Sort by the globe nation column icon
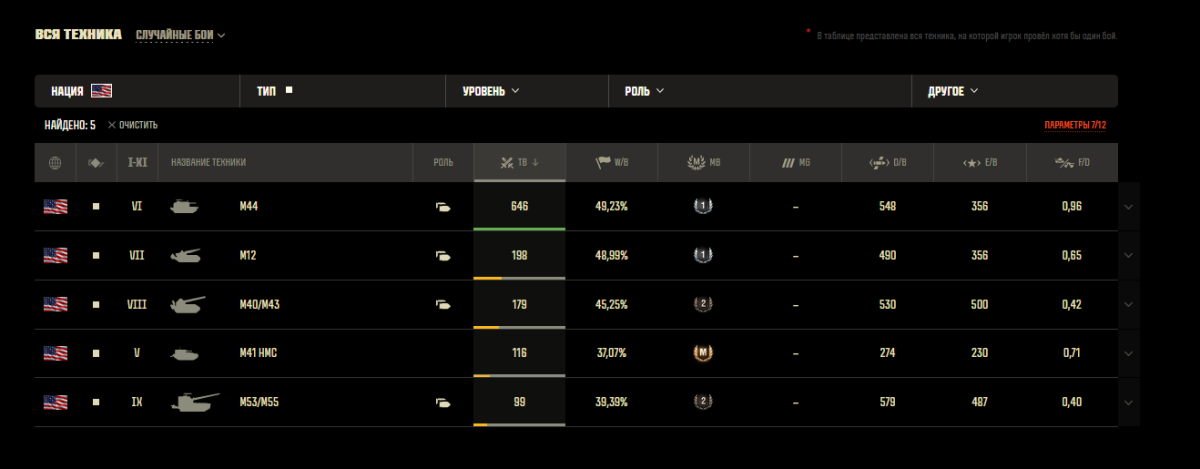1200x469 pixels. click(55, 162)
